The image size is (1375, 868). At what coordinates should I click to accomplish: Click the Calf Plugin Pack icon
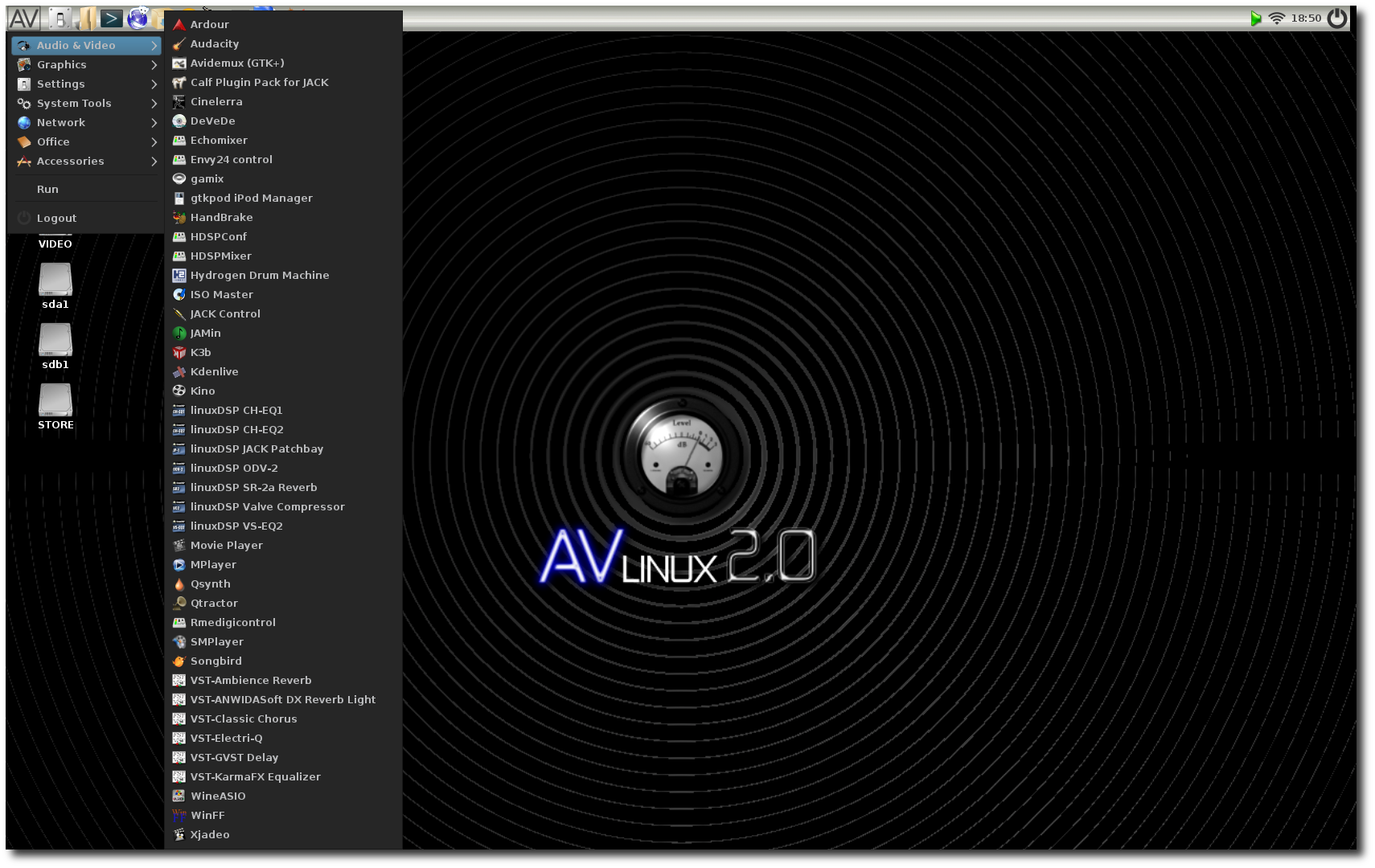tap(179, 83)
